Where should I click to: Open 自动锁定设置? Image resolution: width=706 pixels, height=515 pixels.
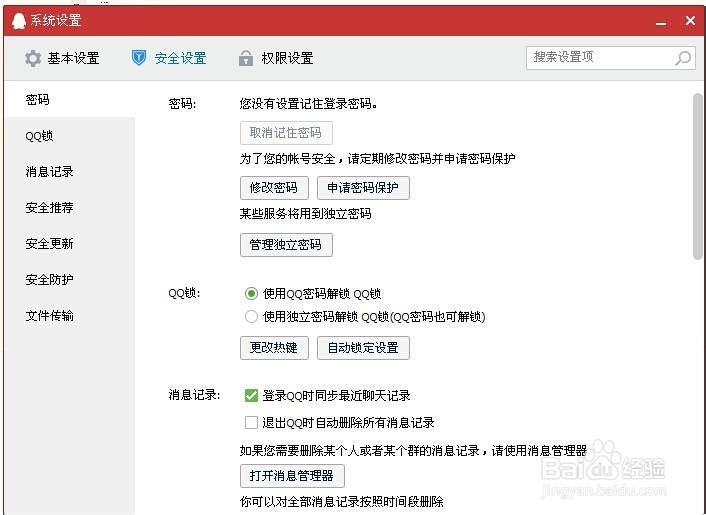363,348
